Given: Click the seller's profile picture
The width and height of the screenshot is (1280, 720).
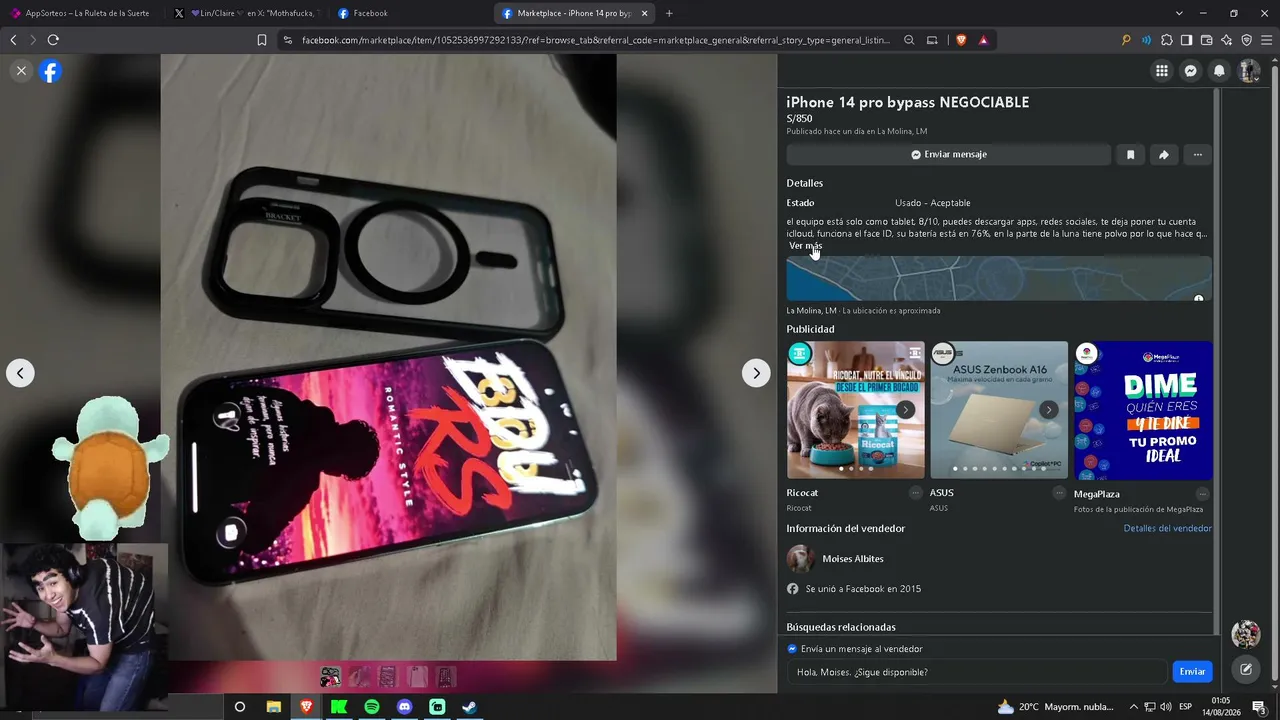Looking at the screenshot, I should click(801, 559).
